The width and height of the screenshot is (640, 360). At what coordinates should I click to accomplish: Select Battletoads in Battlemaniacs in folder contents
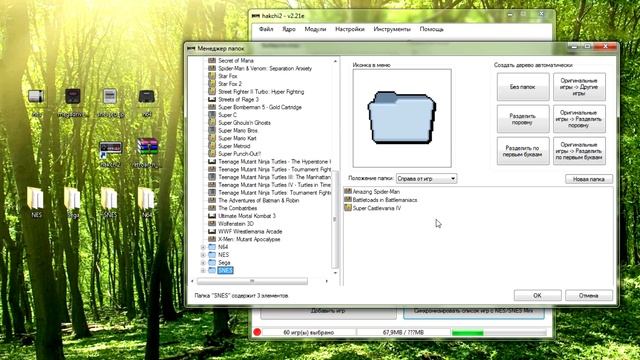point(385,200)
